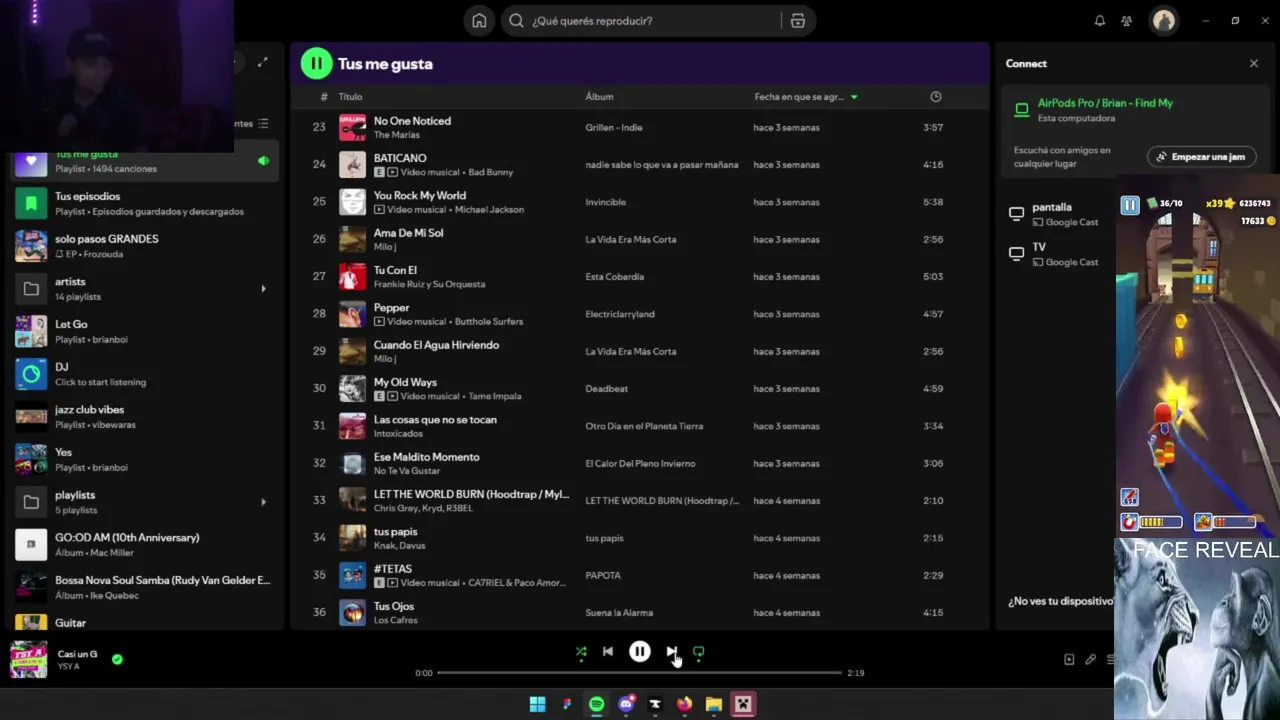1280x720 pixels.
Task: Open the notifications bell icon
Action: click(x=1099, y=21)
